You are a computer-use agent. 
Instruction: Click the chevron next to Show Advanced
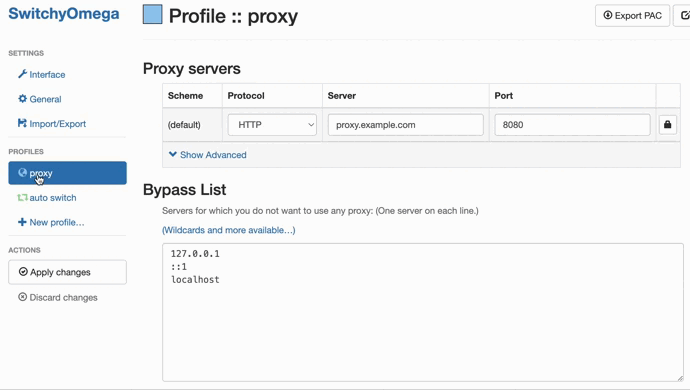[x=173, y=154]
